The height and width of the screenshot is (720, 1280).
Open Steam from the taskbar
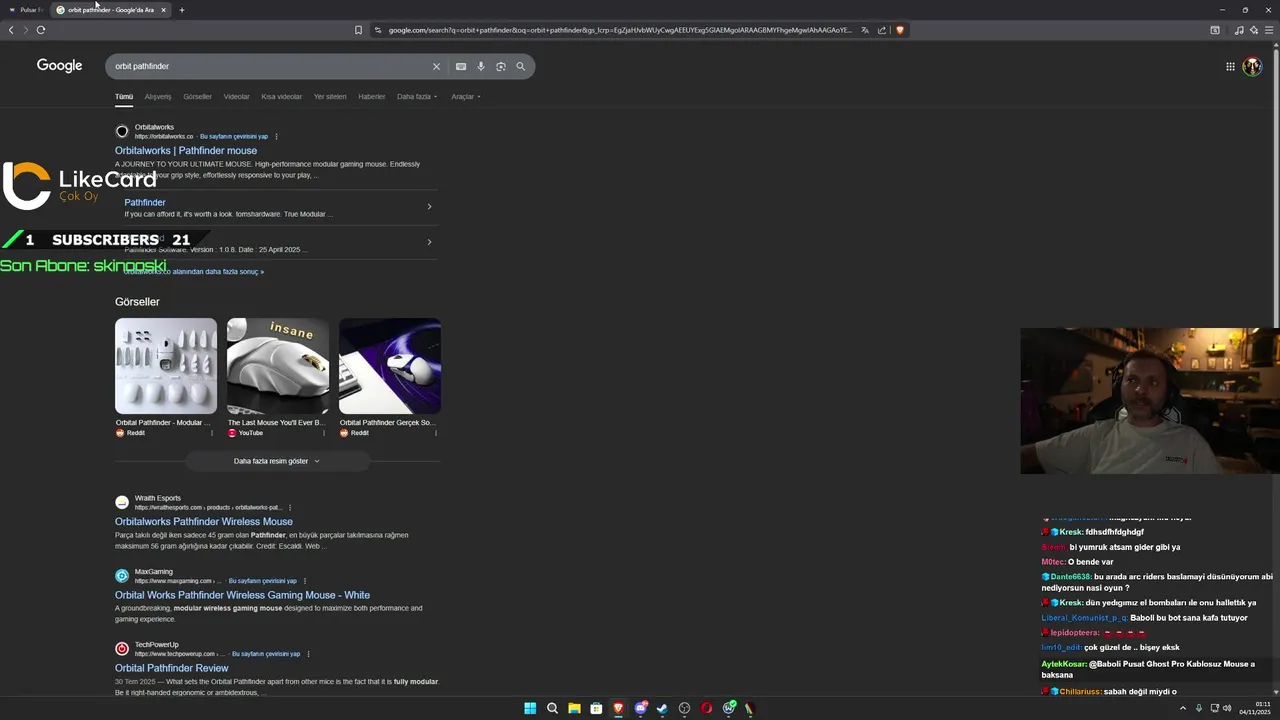point(662,708)
